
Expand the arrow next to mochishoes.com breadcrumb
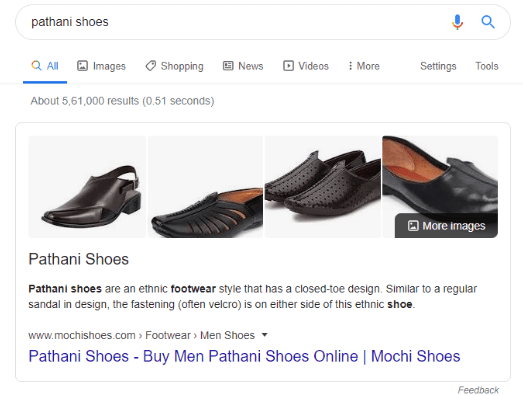tap(265, 335)
